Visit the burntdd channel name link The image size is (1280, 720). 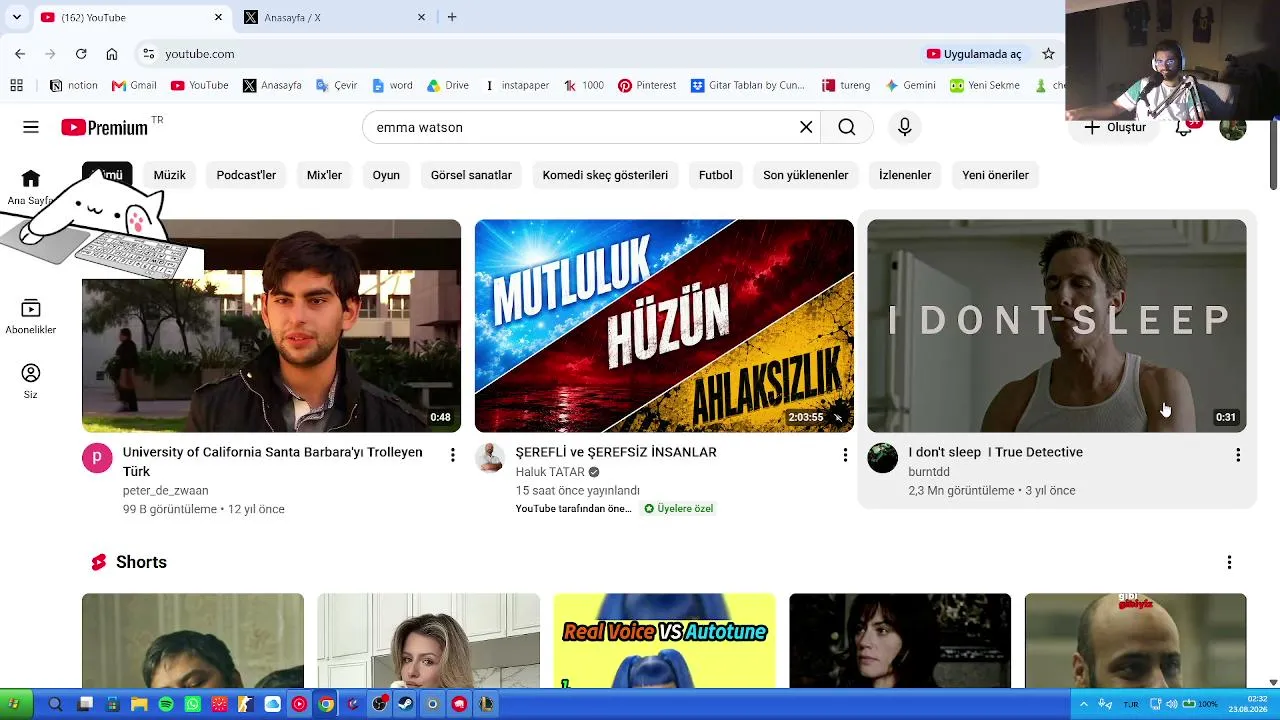929,472
